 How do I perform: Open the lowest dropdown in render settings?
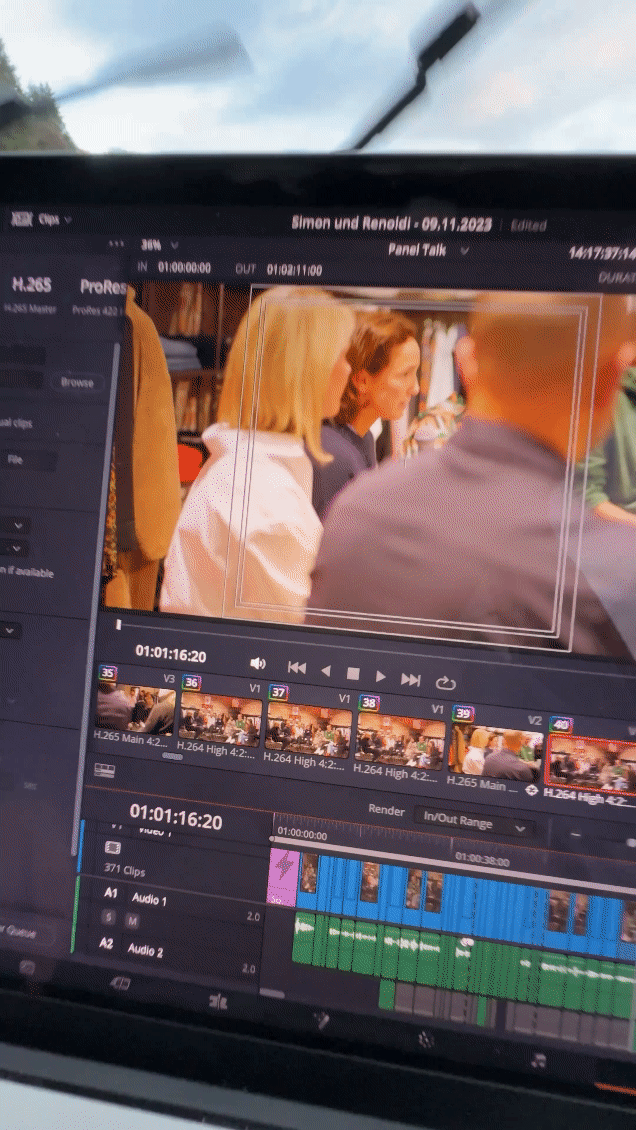coord(10,631)
